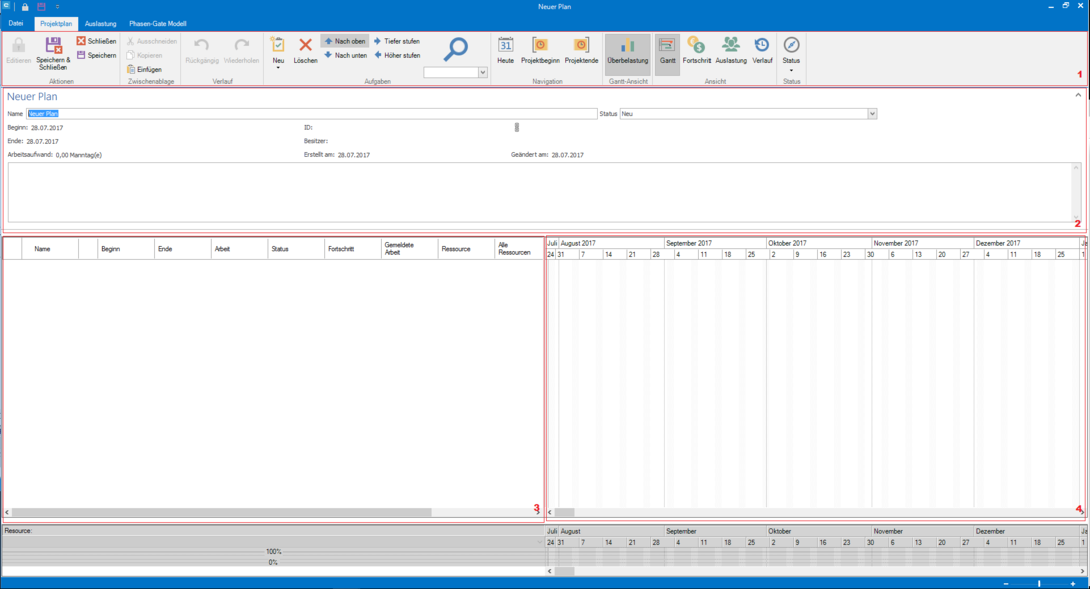The height and width of the screenshot is (589, 1090).
Task: Click the Einfügen paste button
Action: [x=144, y=69]
